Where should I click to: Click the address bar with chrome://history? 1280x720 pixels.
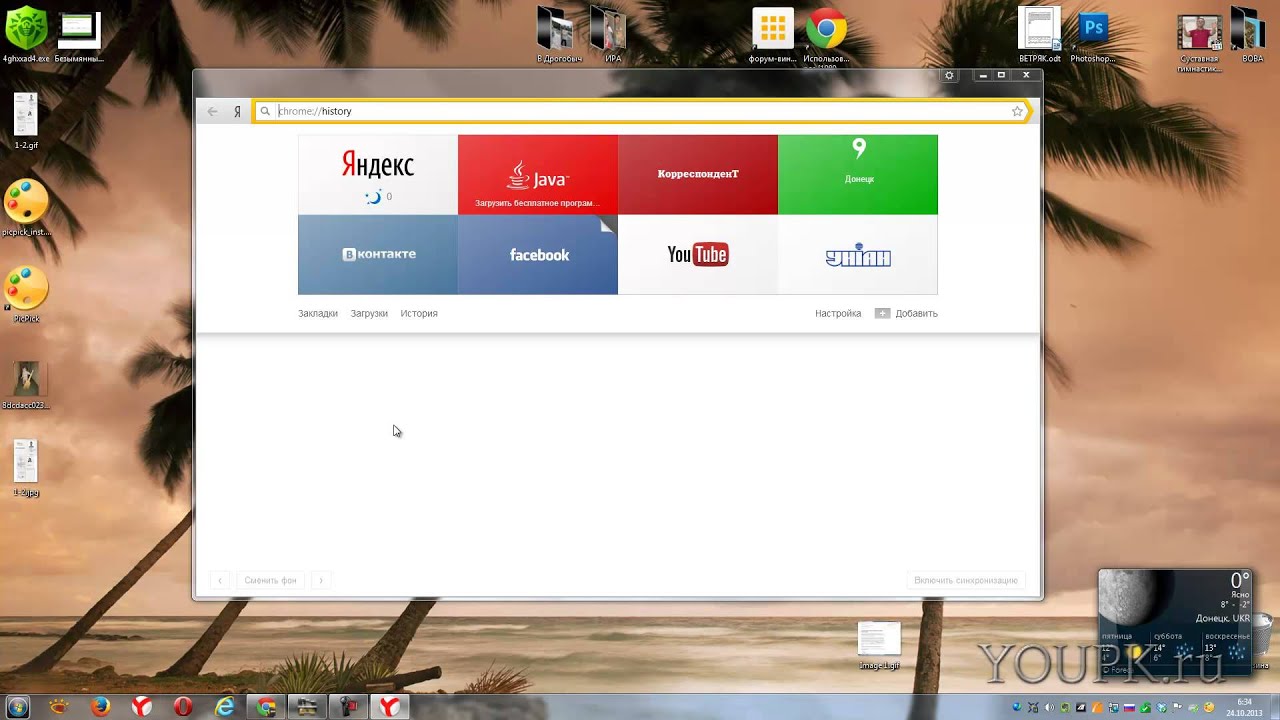click(x=641, y=111)
